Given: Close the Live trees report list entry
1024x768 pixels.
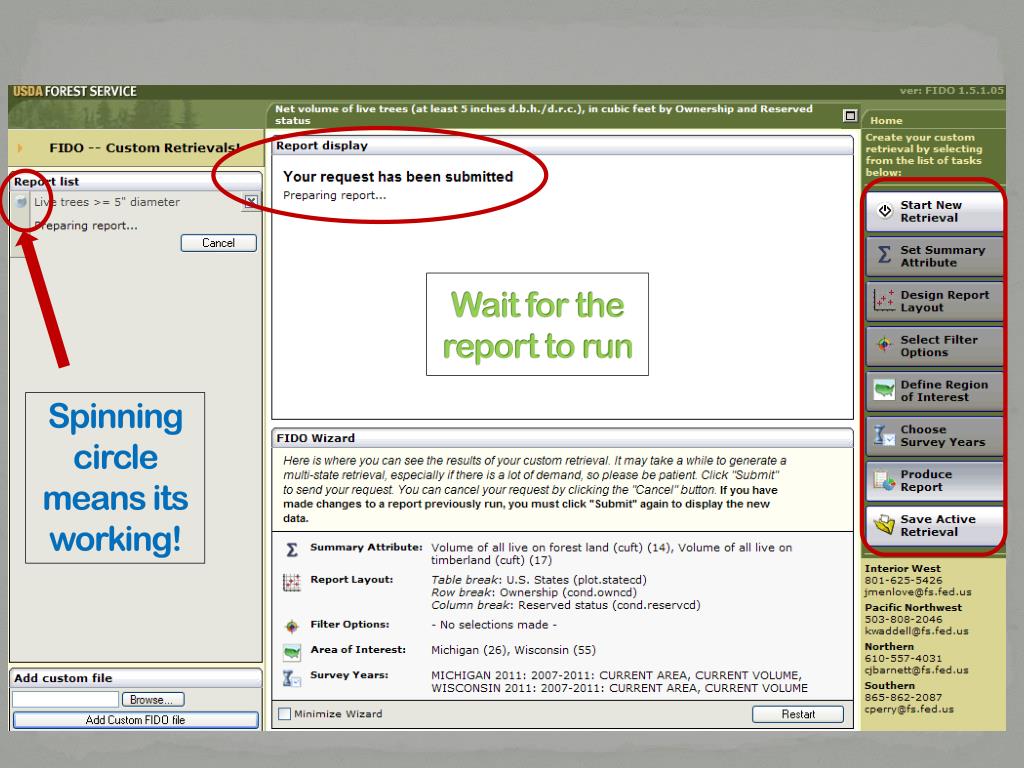Looking at the screenshot, I should click(251, 202).
